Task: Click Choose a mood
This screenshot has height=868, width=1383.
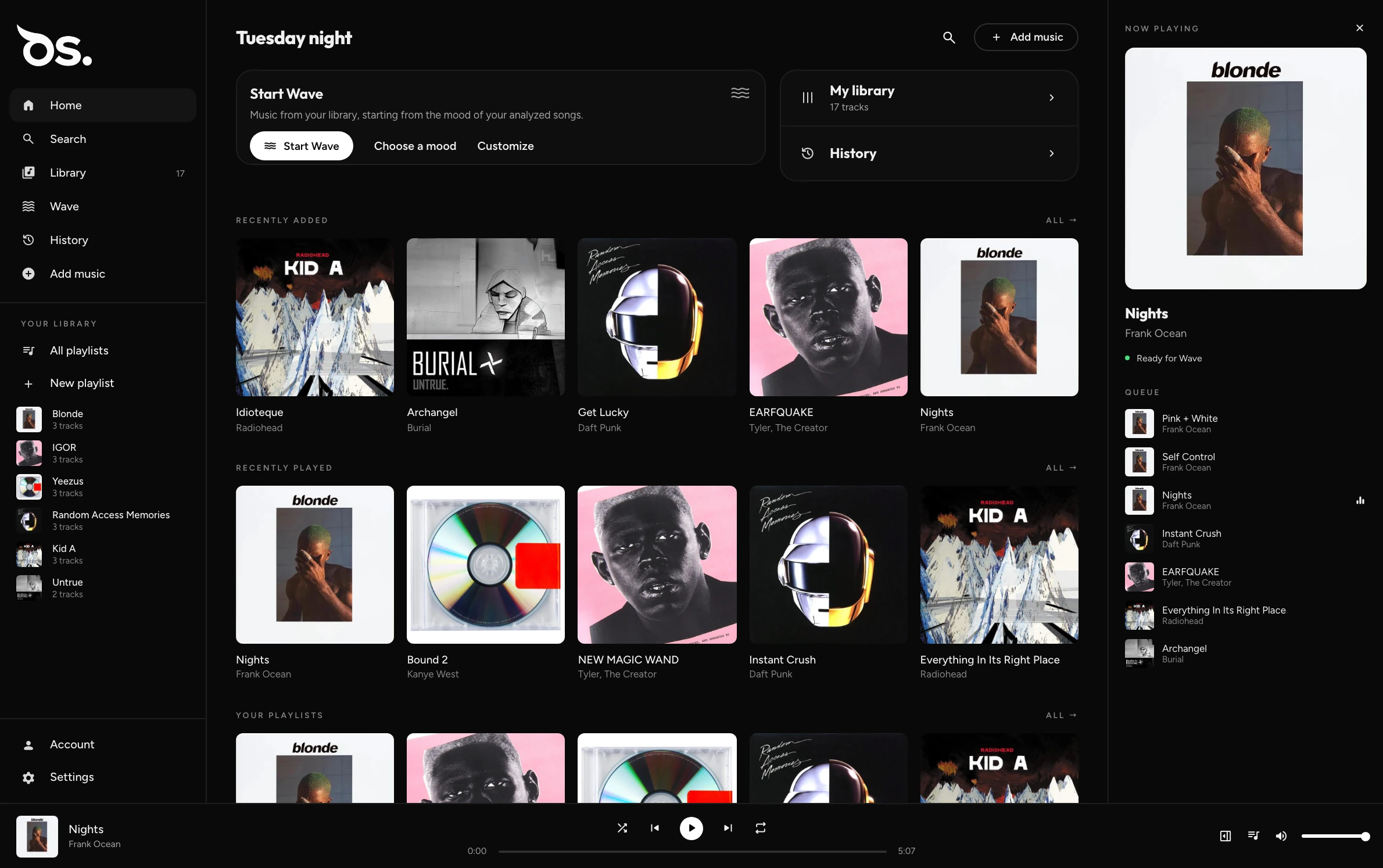Action: coord(415,146)
